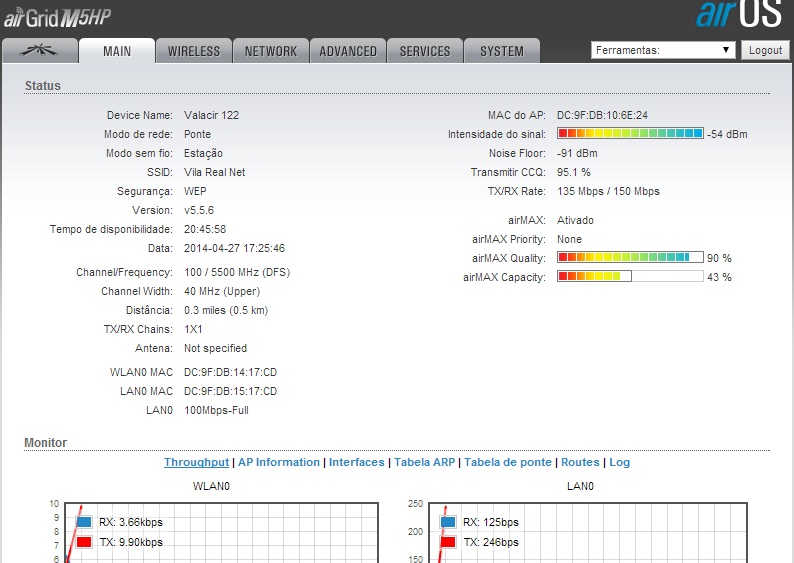Open the SERVICES tab

(425, 51)
